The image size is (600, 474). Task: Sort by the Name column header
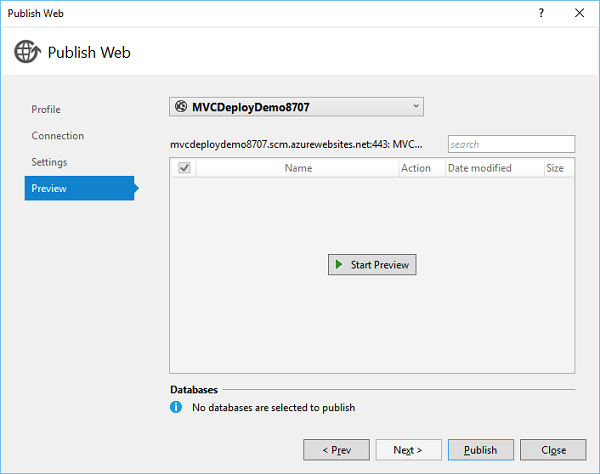tap(298, 168)
